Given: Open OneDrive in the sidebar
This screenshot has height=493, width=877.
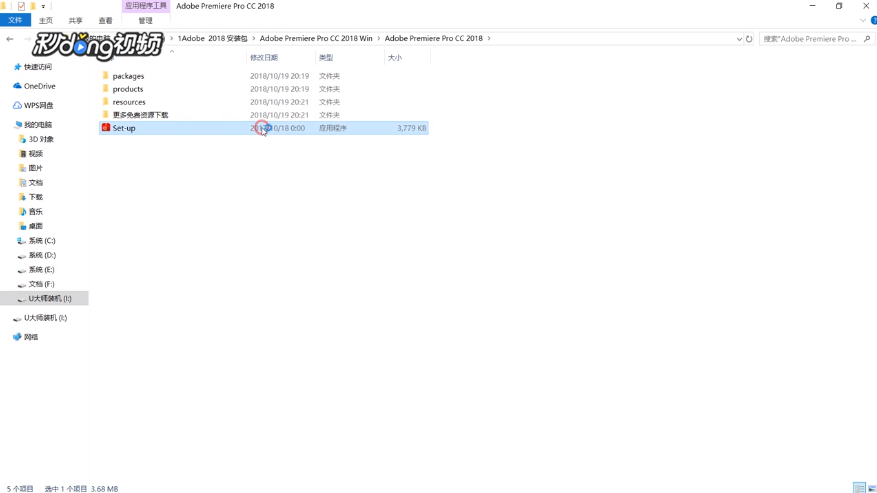Looking at the screenshot, I should (40, 86).
